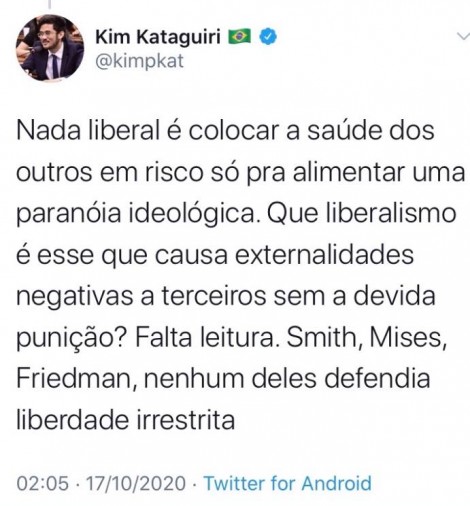Click the phrase "liberdade irrestrita" ending the tweet
This screenshot has height=506, width=470.
pyautogui.click(x=126, y=420)
